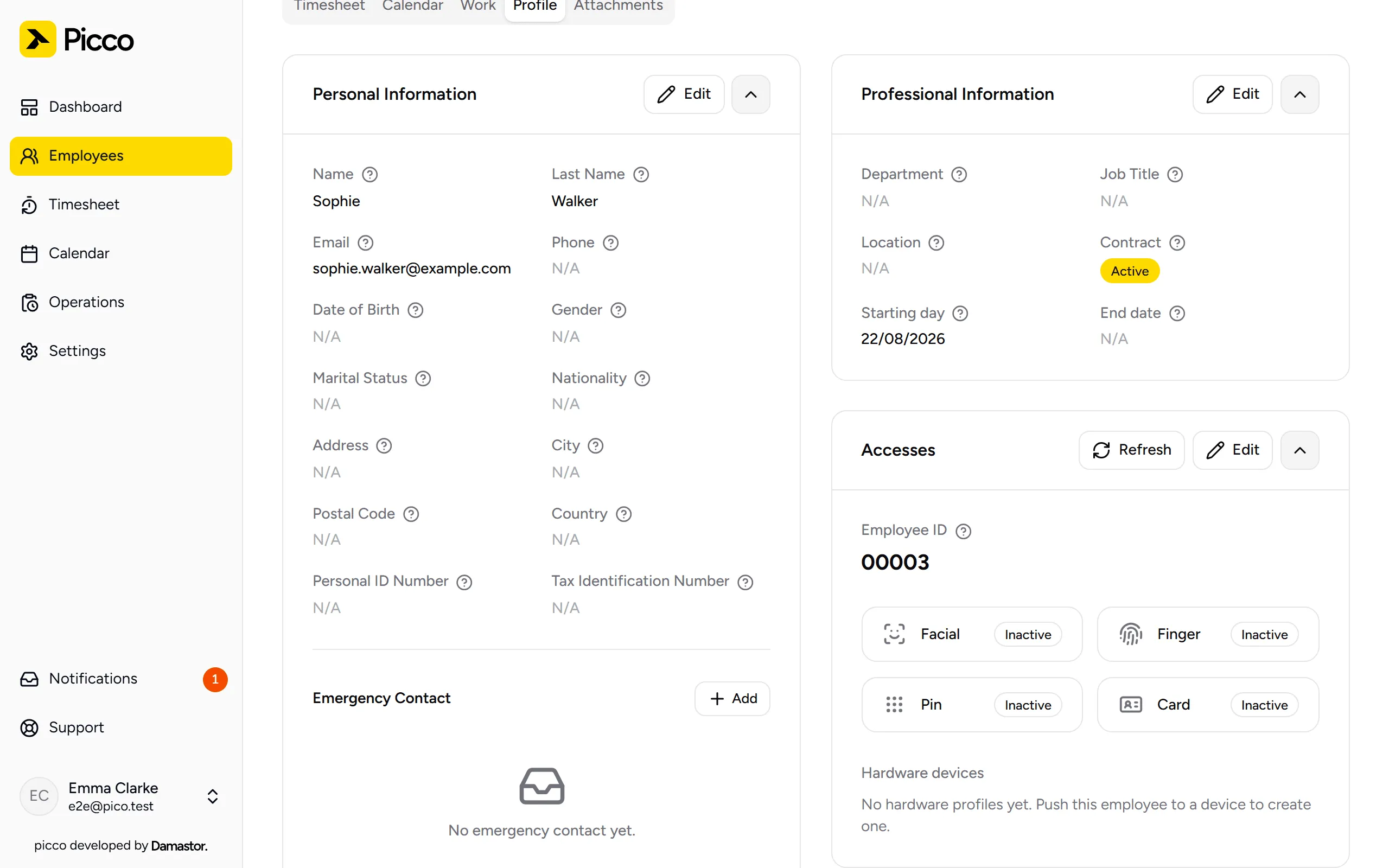Click help icon next to Last Name
This screenshot has width=1389, height=868.
[641, 175]
